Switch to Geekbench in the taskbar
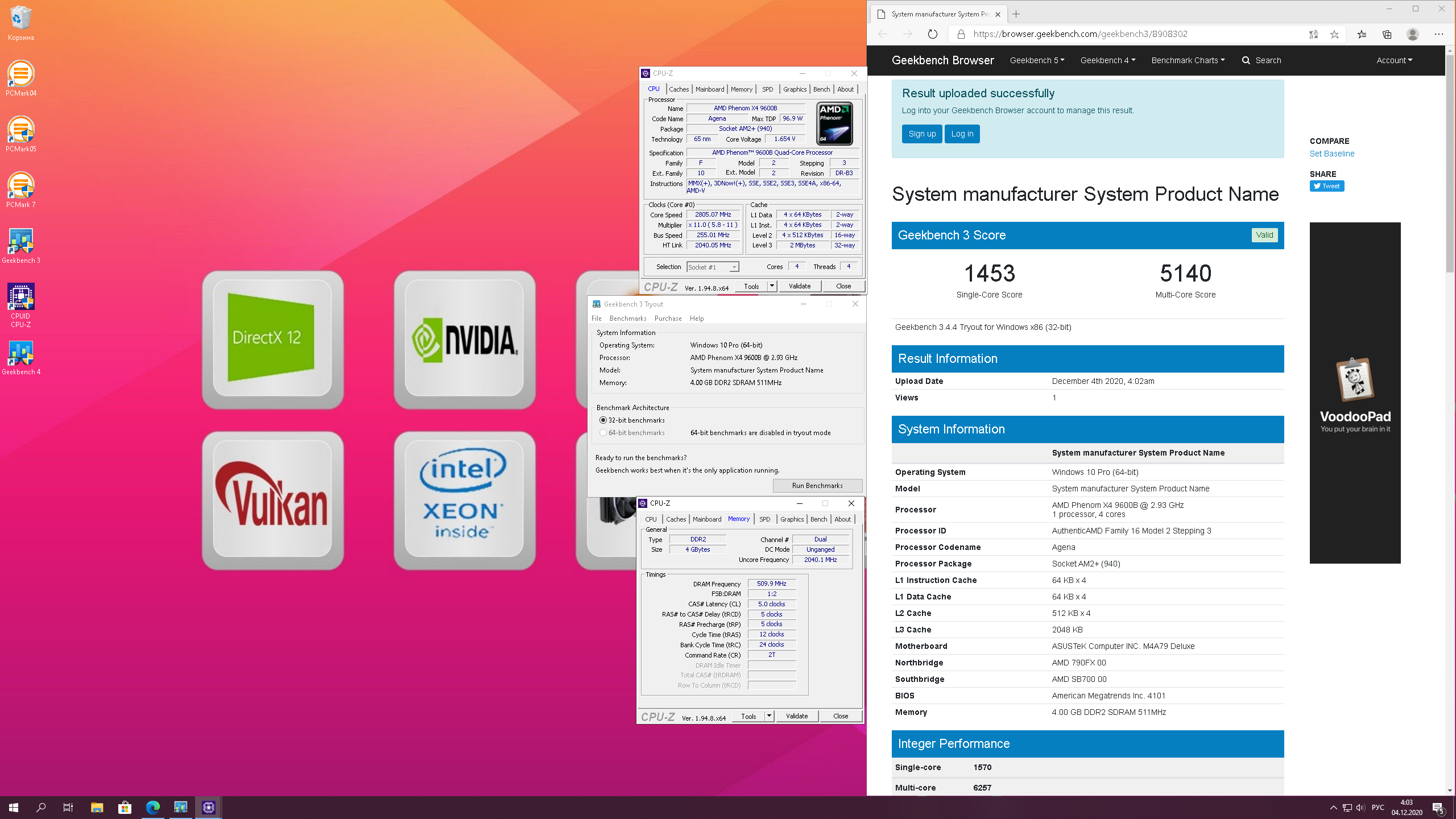 tap(180, 807)
